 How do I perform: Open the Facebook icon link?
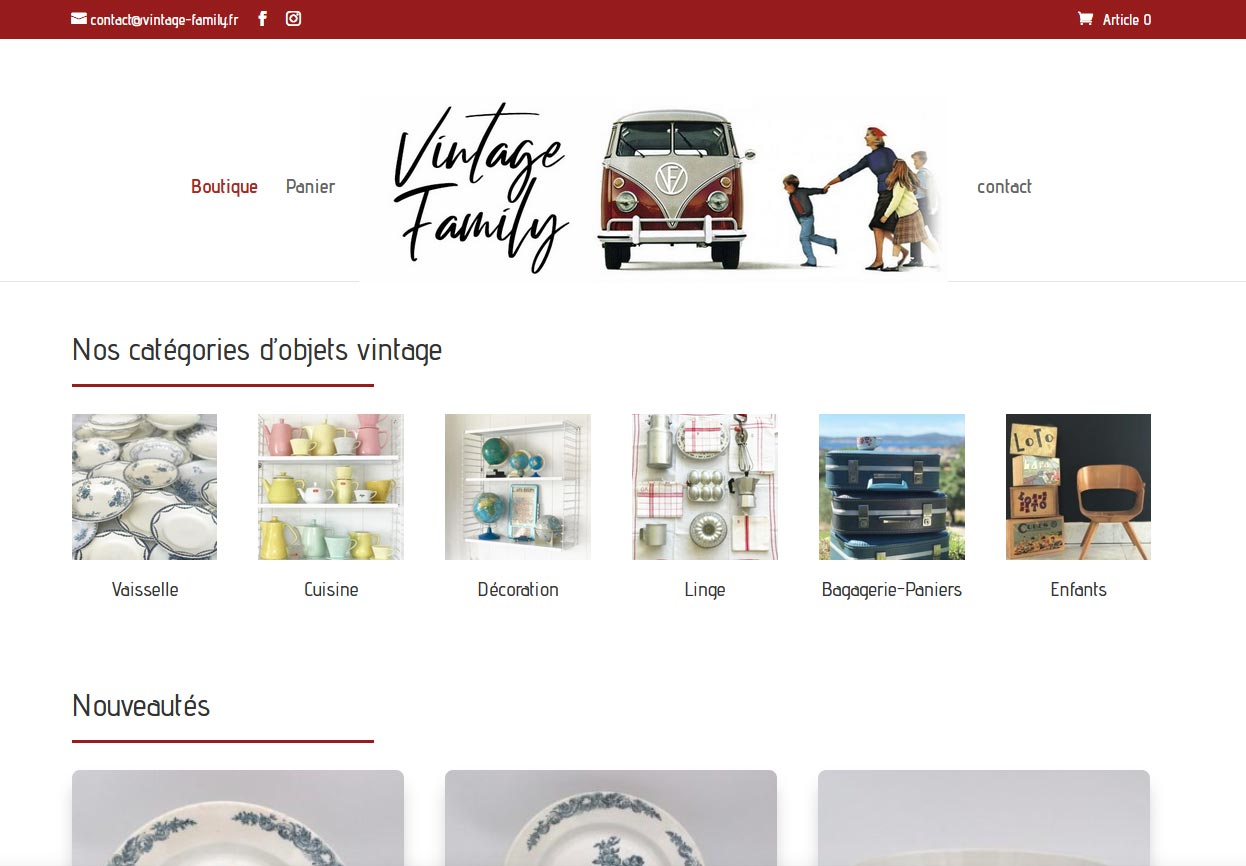262,18
